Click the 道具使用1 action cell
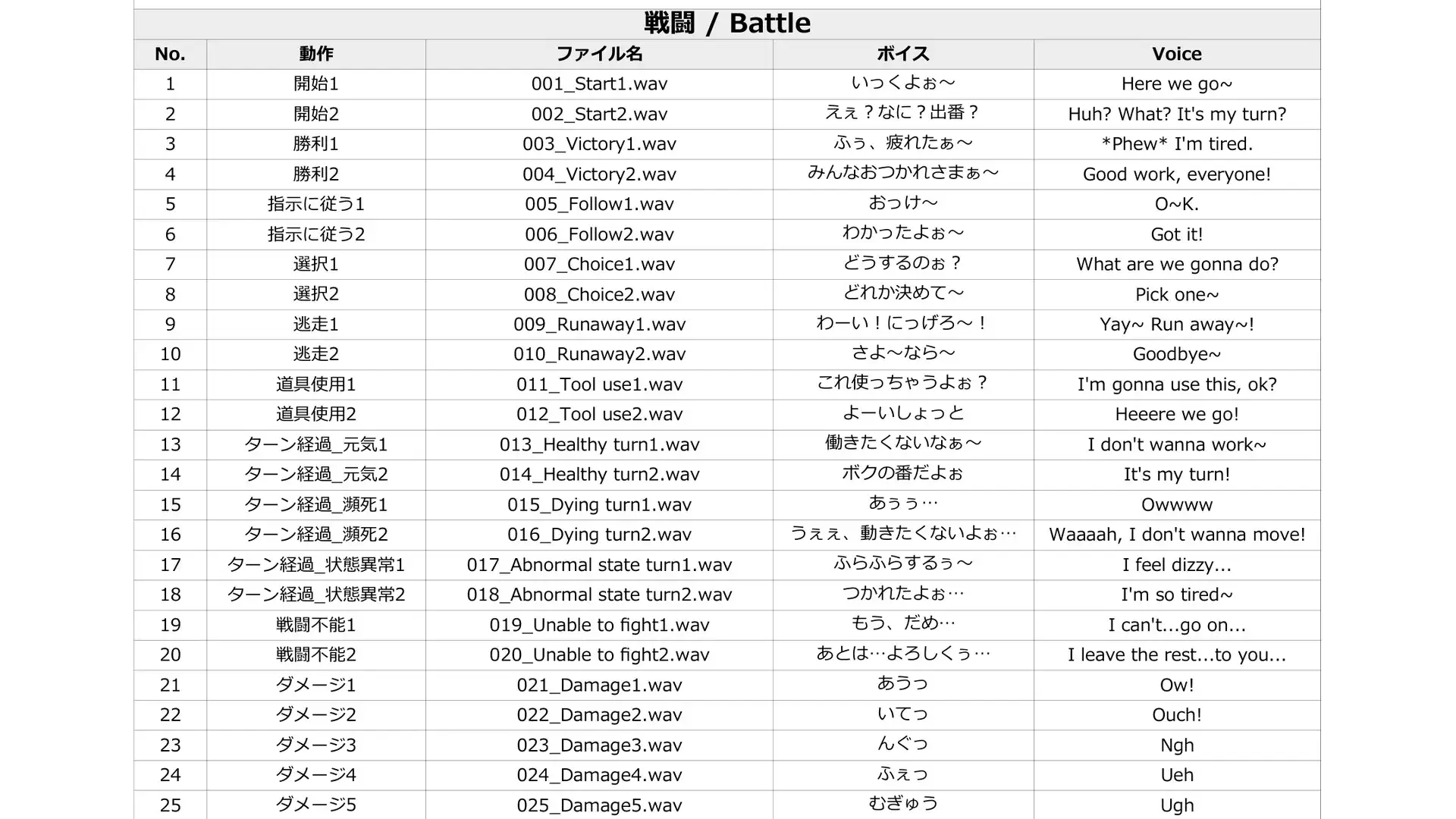Viewport: 1456px width, 819px height. [316, 384]
